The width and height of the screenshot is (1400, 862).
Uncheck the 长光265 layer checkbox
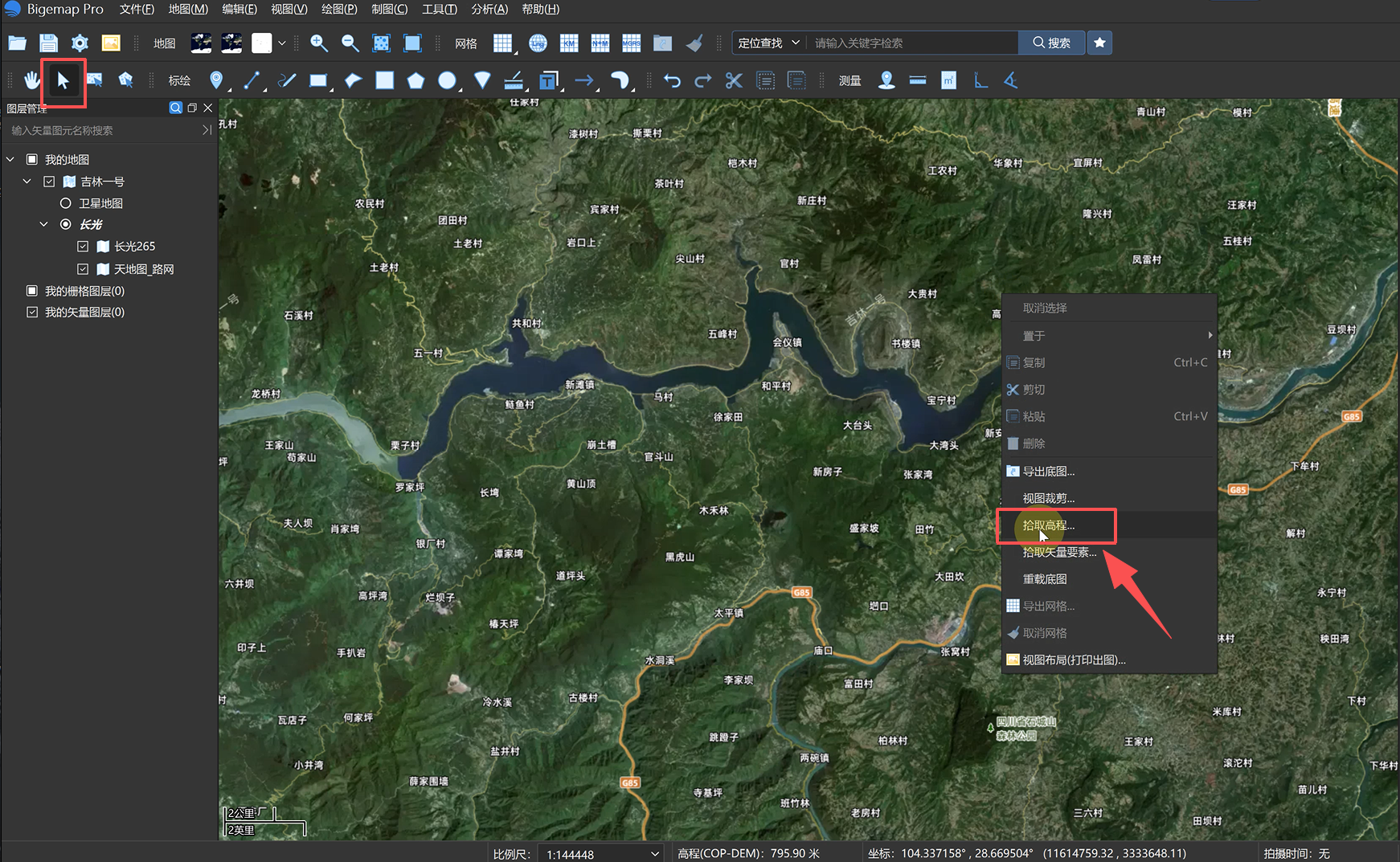tap(83, 247)
